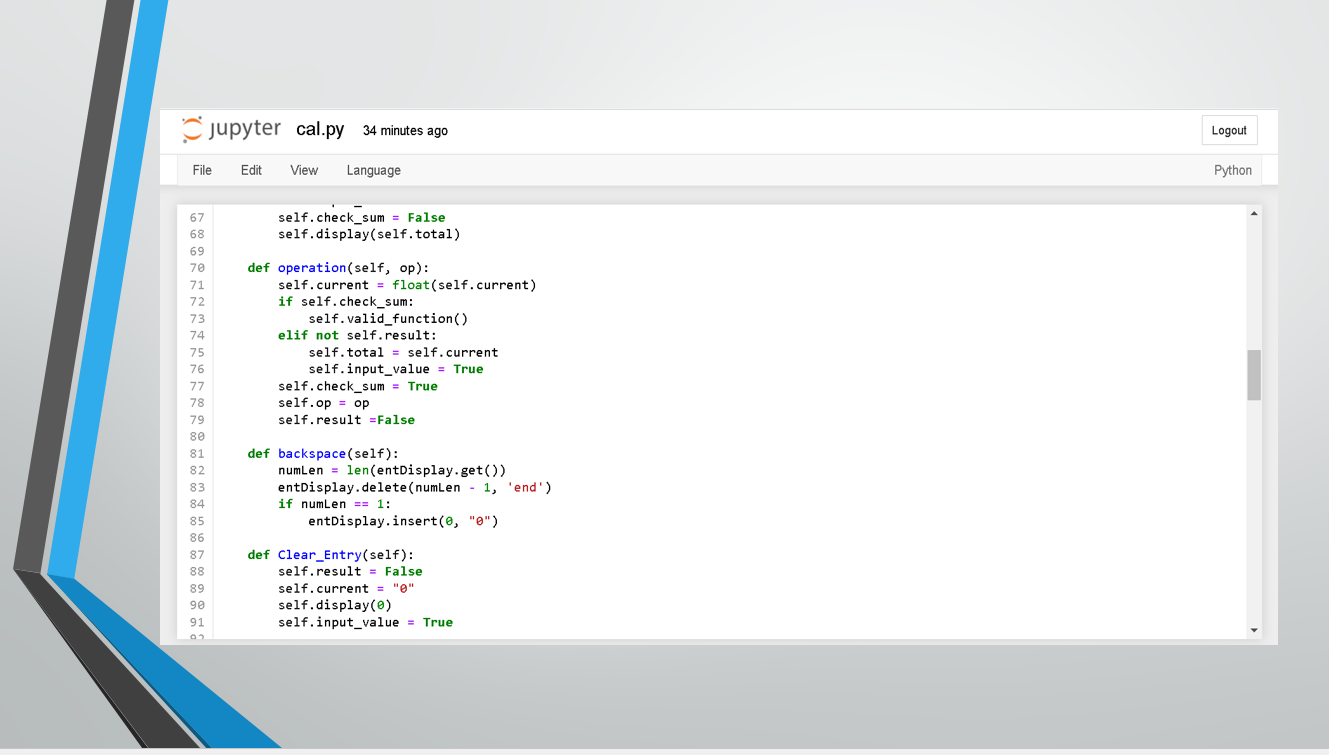Click on 'self.total = self.current' line
This screenshot has width=1329, height=755.
point(403,352)
